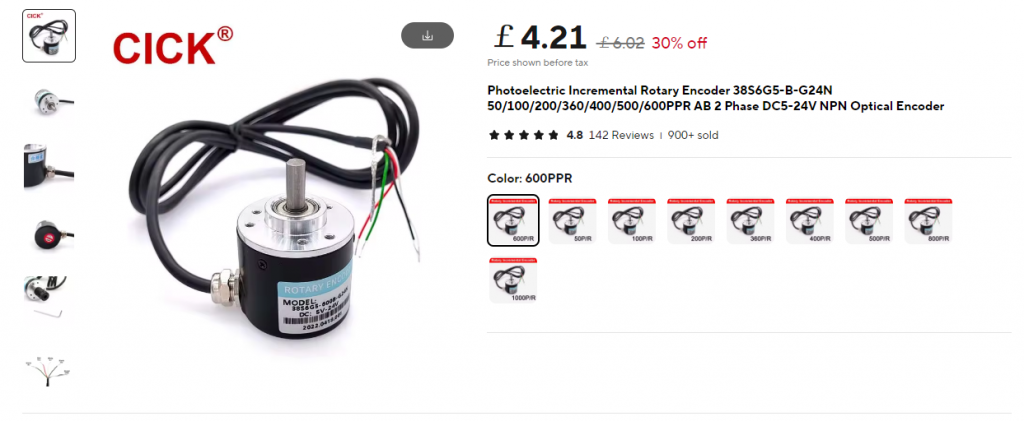Viewport: 1024px width, 421px height.
Task: Choose the 50P/R variant swatch
Action: point(571,221)
